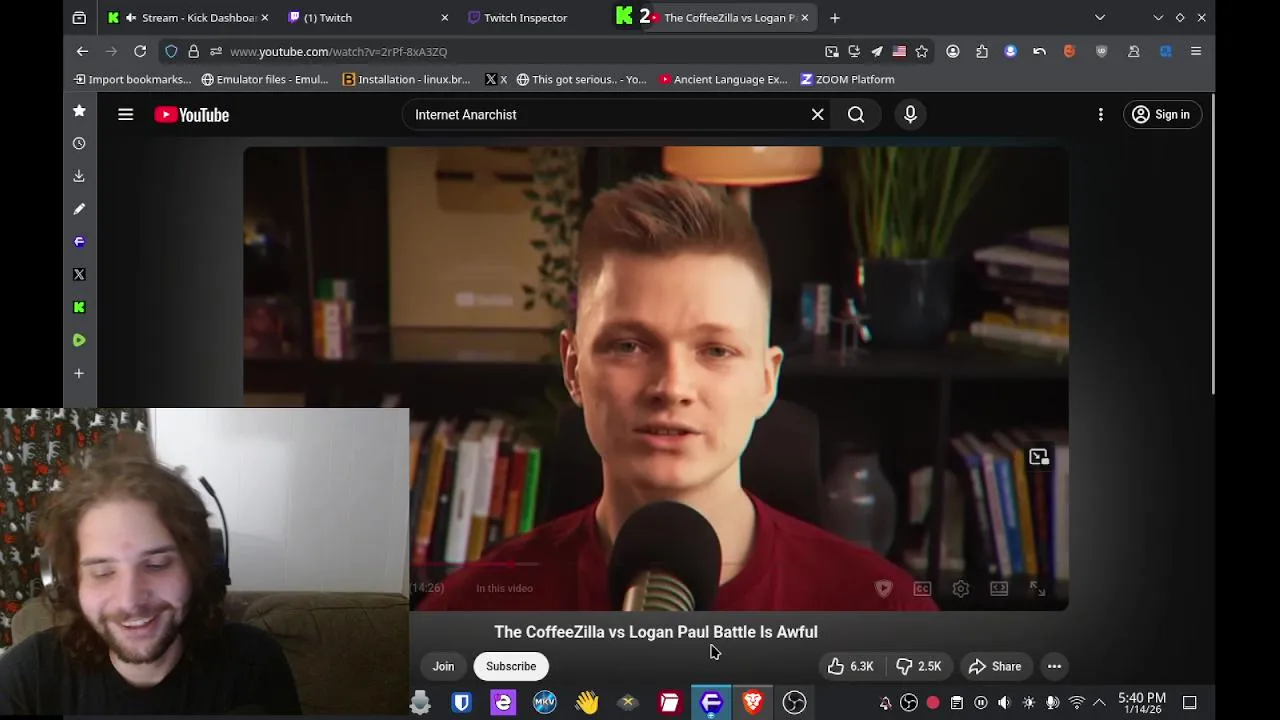Go to the YouTube home logo
This screenshot has height=720, width=1280.
point(192,115)
